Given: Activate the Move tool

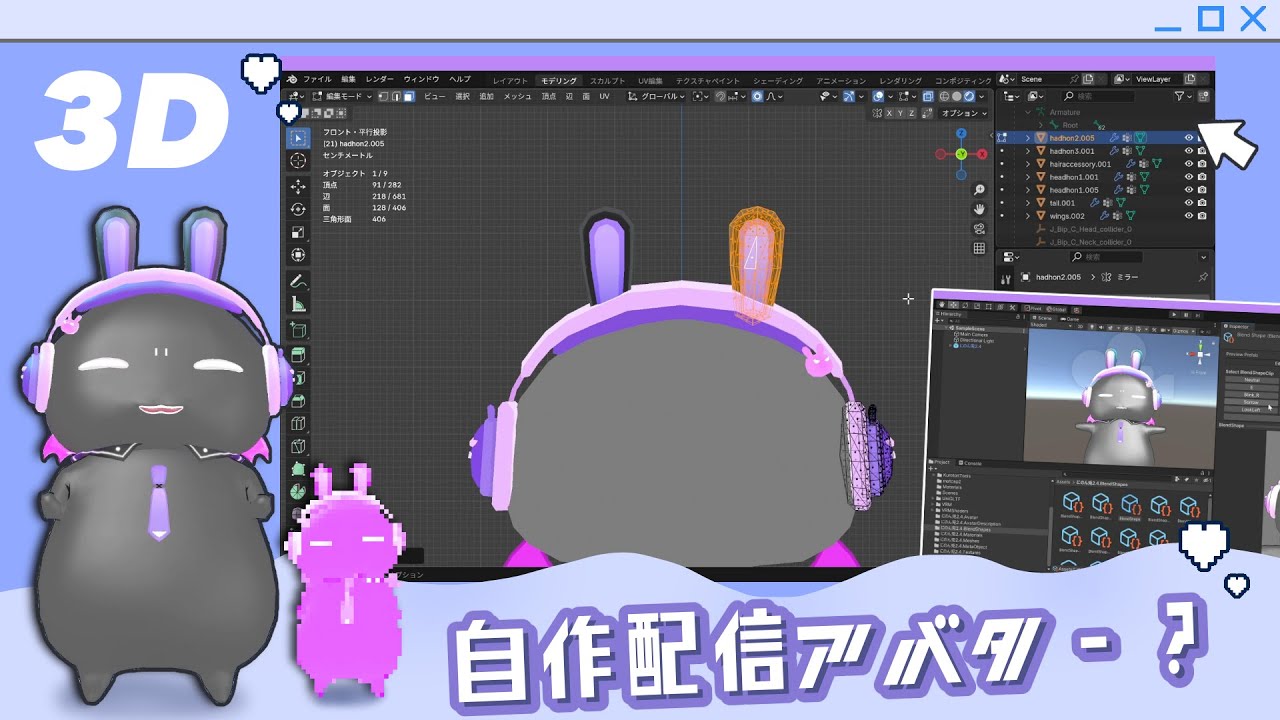Looking at the screenshot, I should tap(298, 186).
